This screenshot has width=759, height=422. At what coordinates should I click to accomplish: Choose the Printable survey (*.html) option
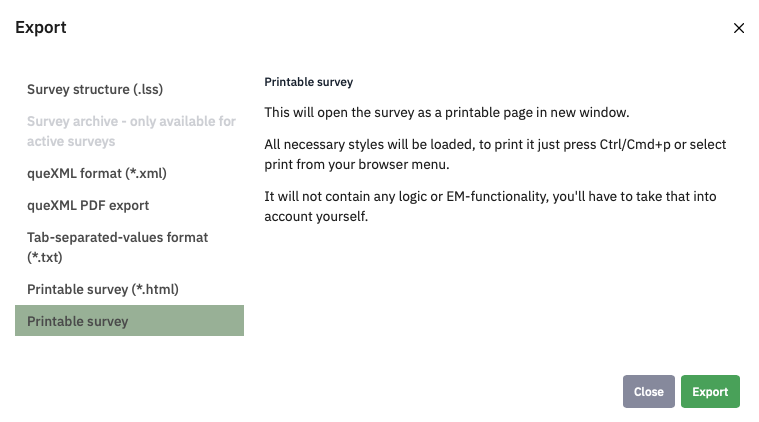(103, 289)
